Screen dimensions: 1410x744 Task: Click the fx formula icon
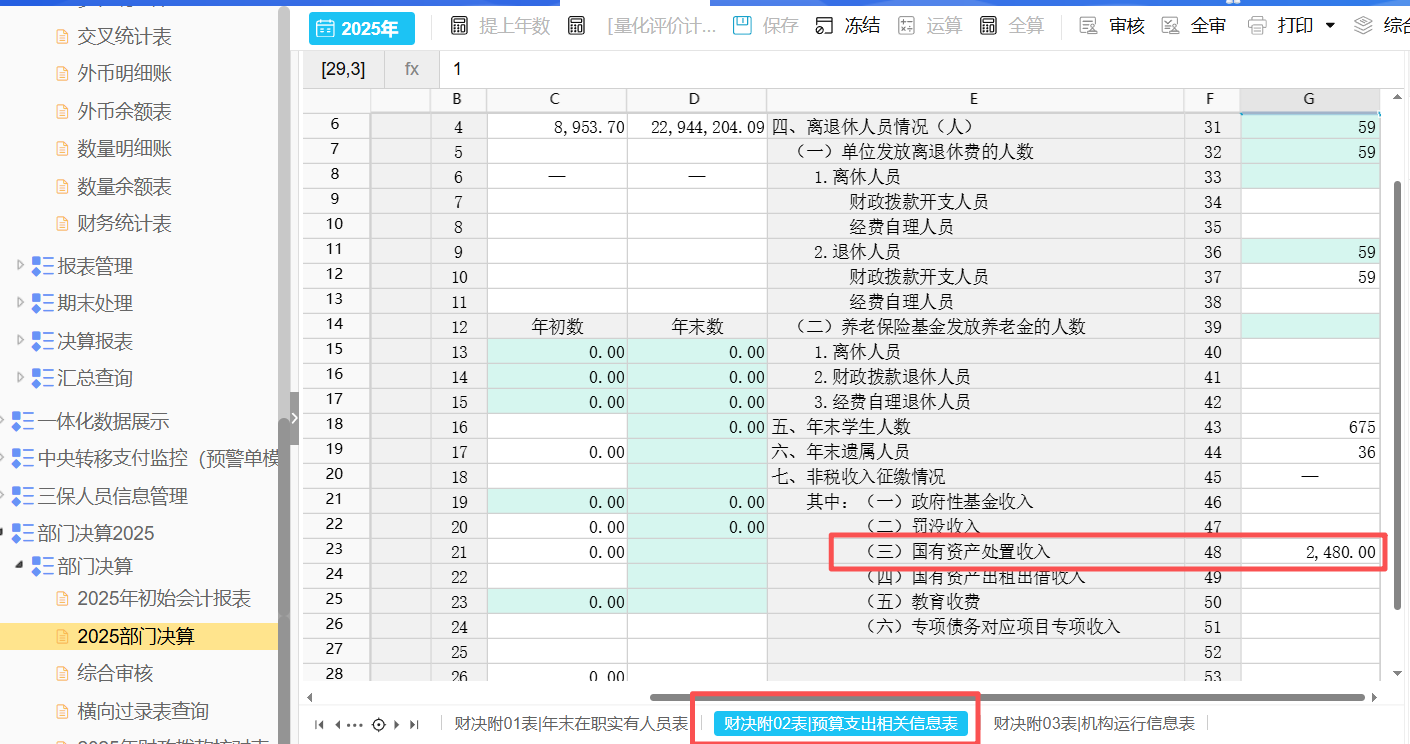(x=412, y=69)
